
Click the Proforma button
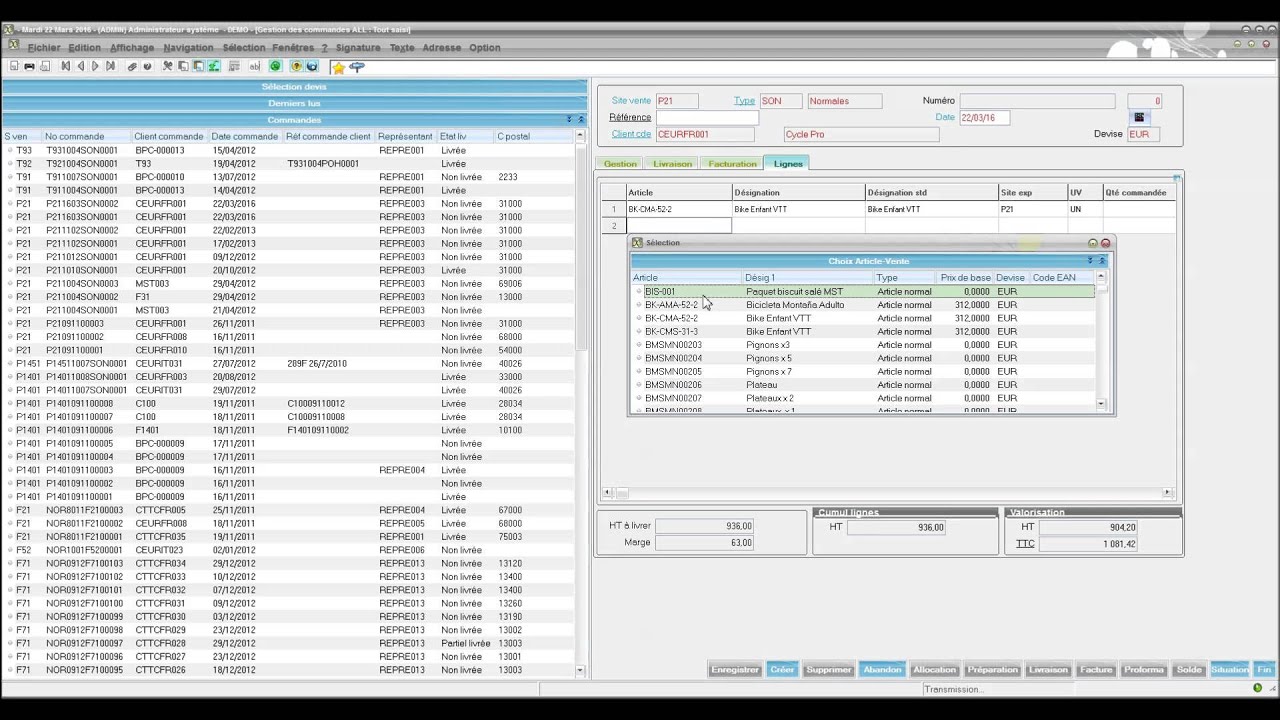(x=1144, y=670)
